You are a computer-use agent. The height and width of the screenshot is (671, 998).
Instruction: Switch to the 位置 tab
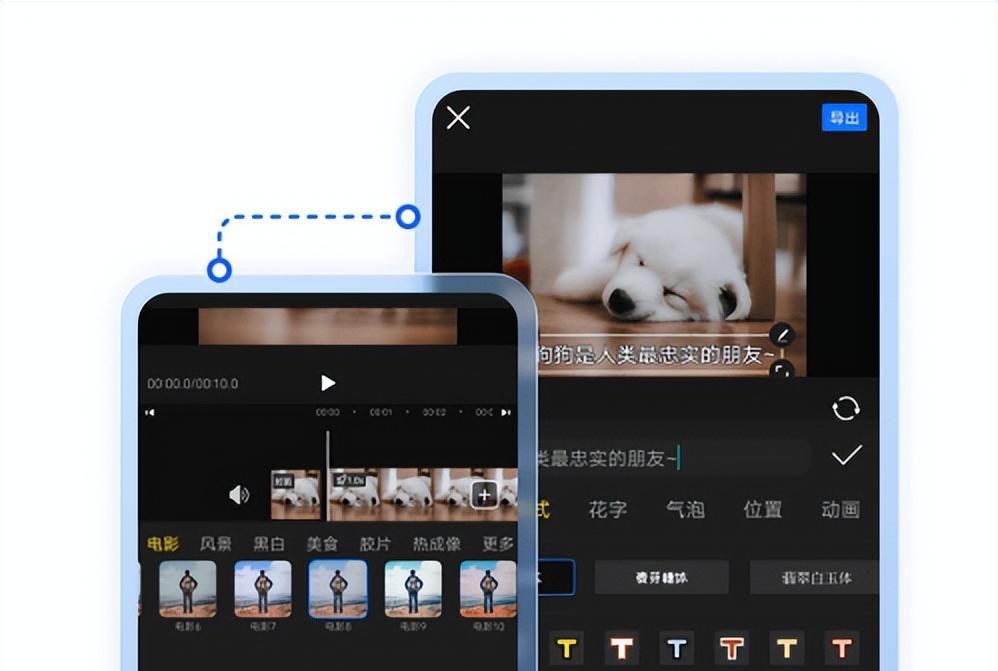click(x=763, y=509)
